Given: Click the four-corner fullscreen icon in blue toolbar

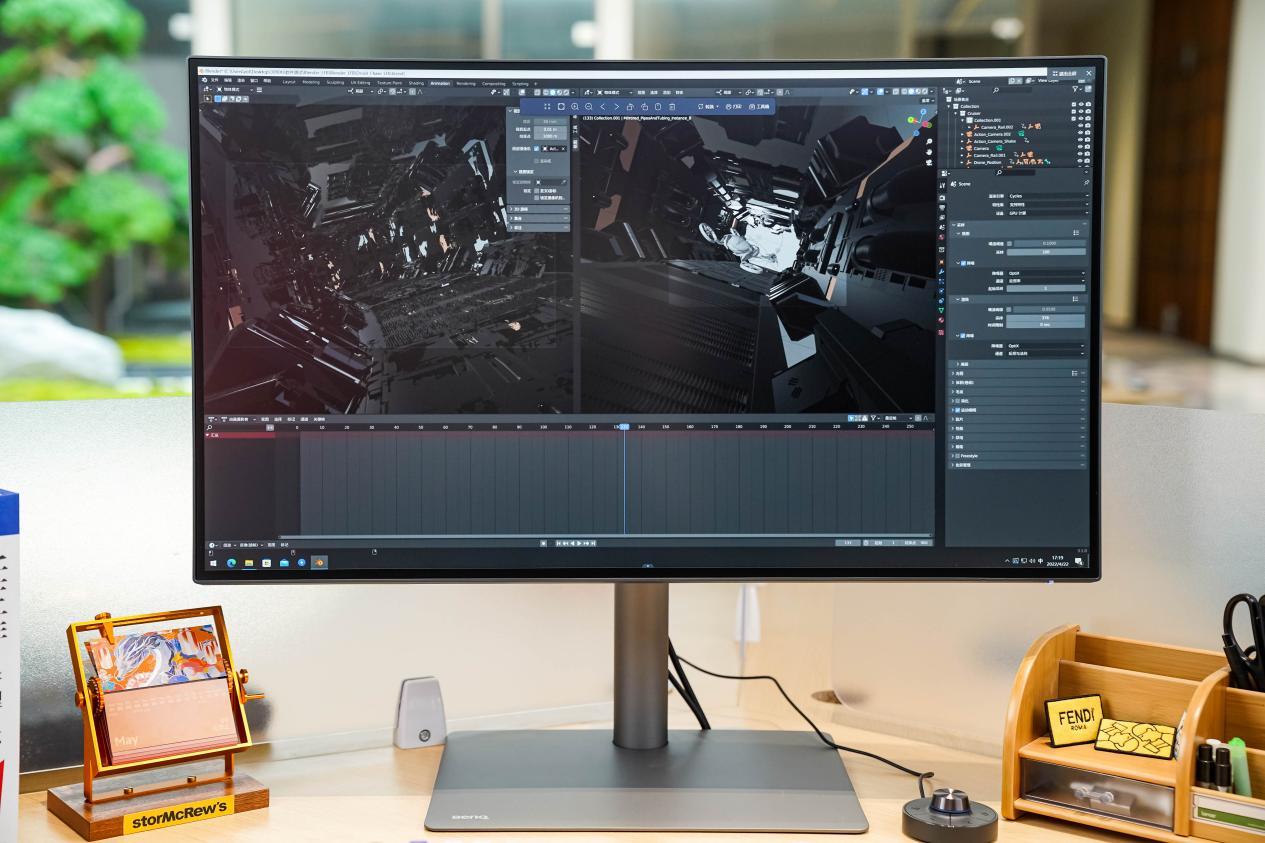Looking at the screenshot, I should pyautogui.click(x=547, y=106).
